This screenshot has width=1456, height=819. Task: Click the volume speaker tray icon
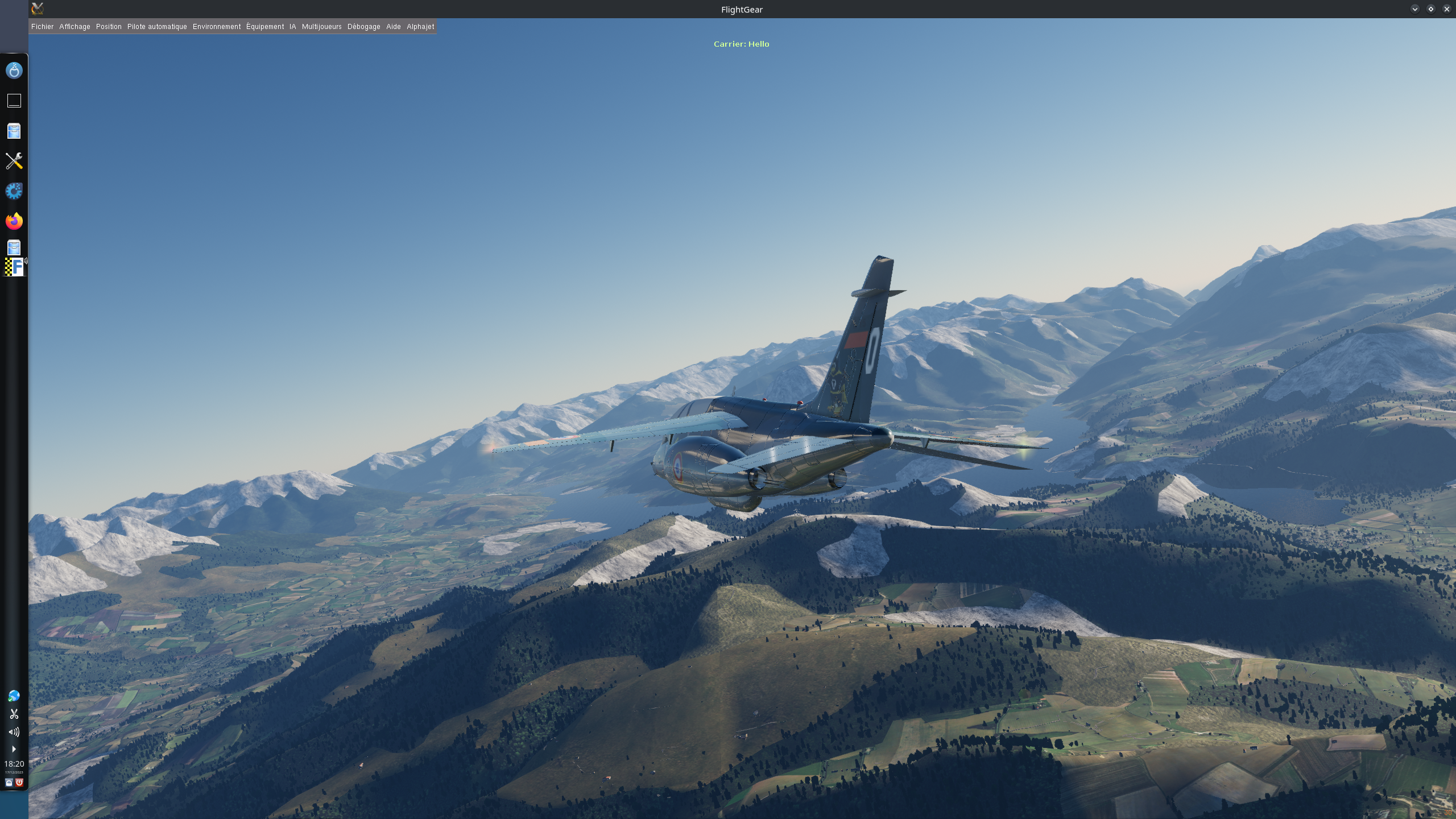tap(14, 732)
